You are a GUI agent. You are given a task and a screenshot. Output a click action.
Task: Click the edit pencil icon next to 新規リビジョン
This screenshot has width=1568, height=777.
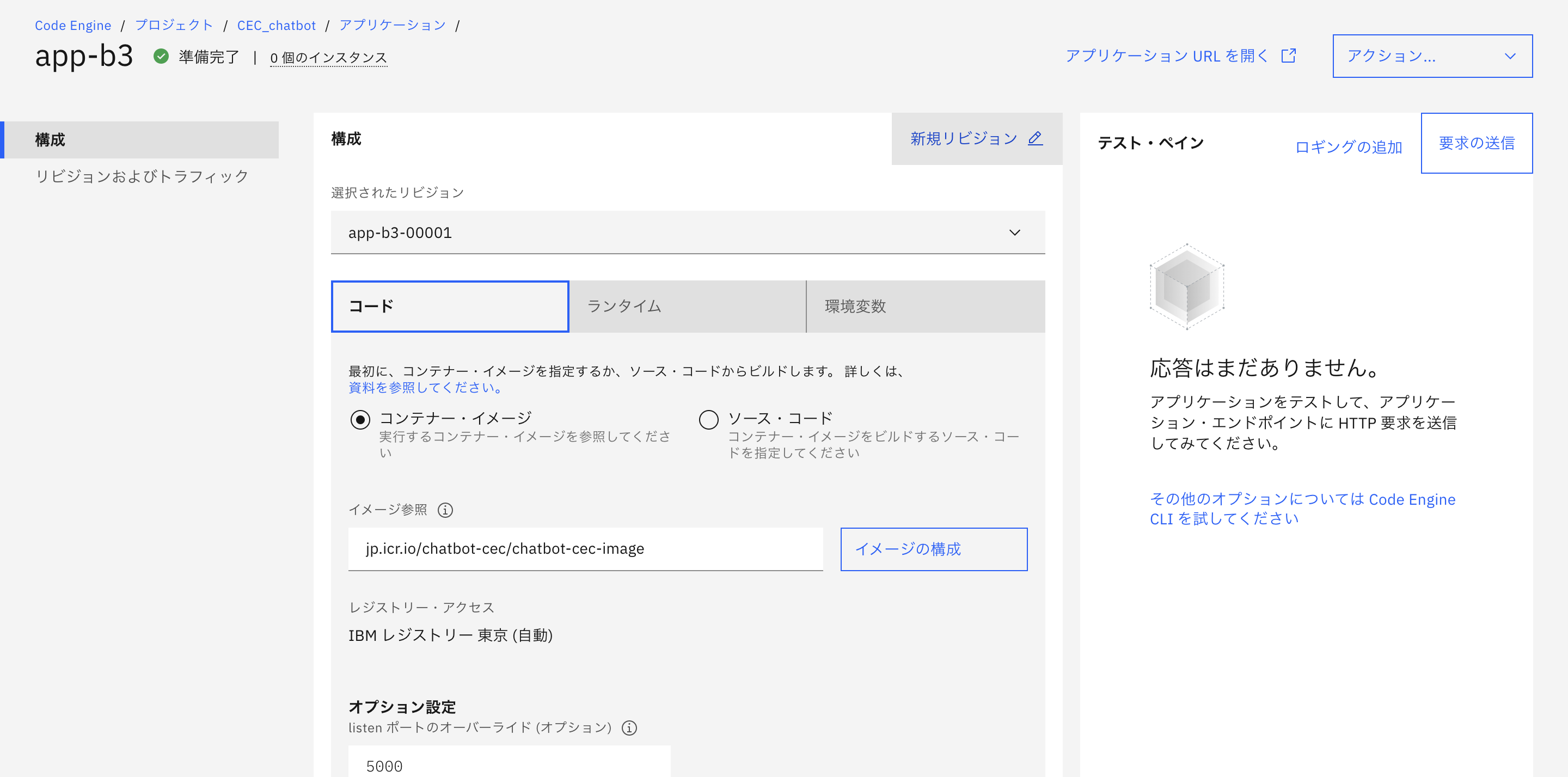point(1036,139)
